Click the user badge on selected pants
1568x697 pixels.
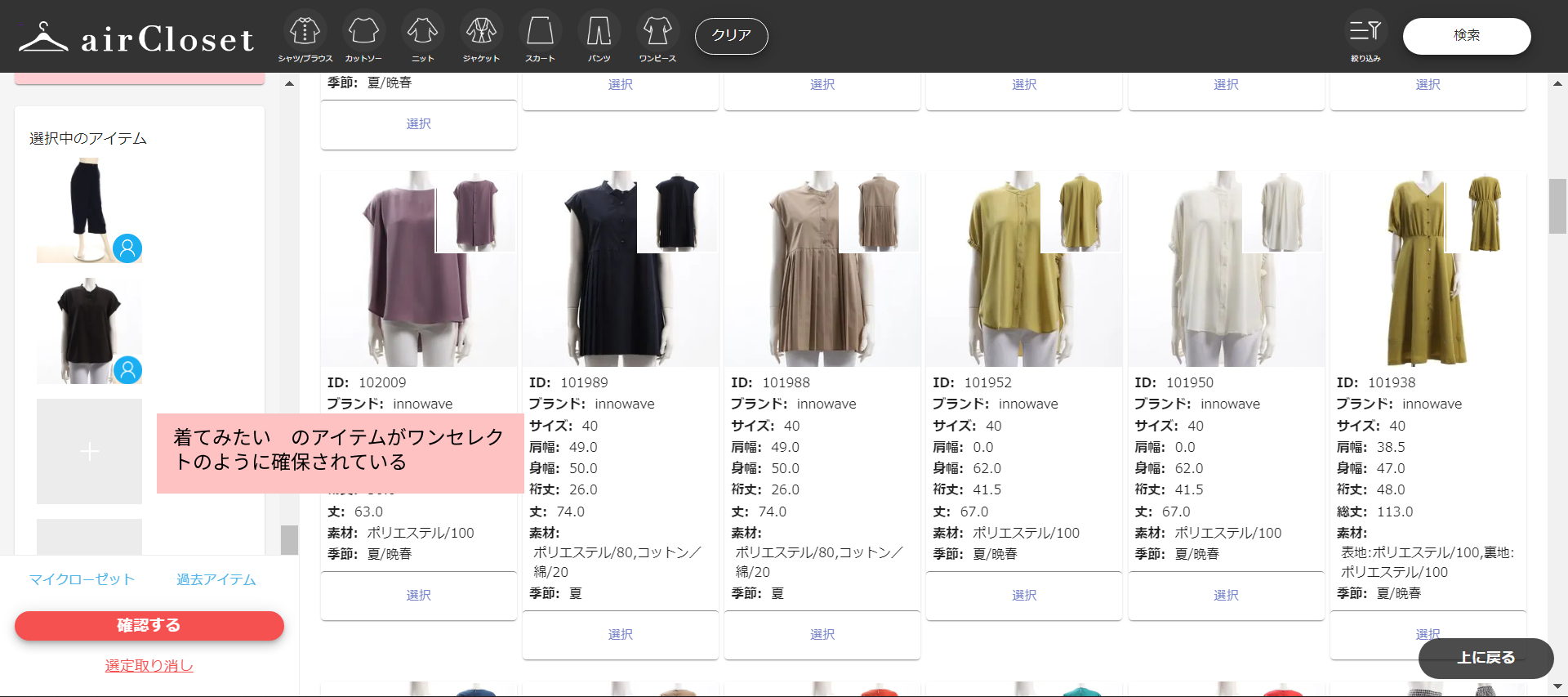pos(127,248)
